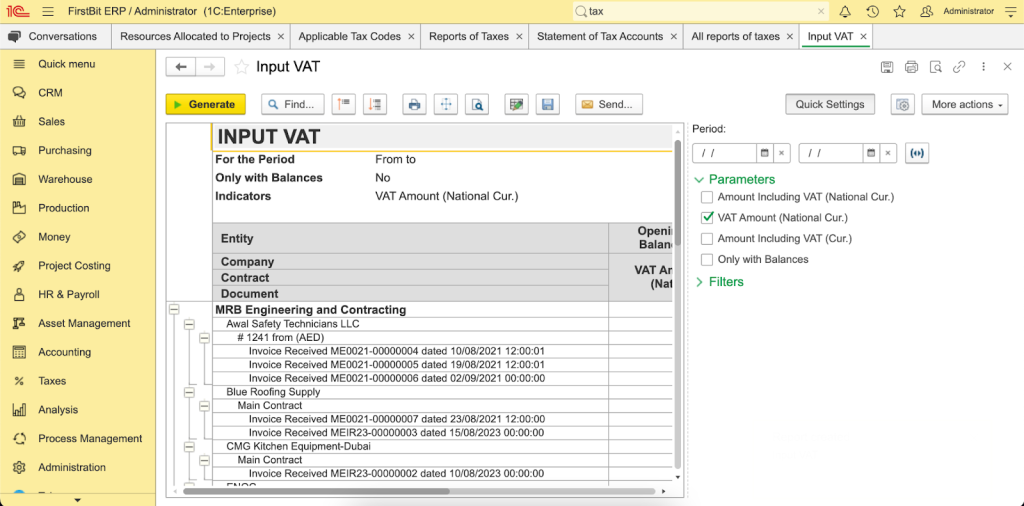Toggle the Quick Settings button
The width and height of the screenshot is (1024, 506).
pyautogui.click(x=830, y=104)
